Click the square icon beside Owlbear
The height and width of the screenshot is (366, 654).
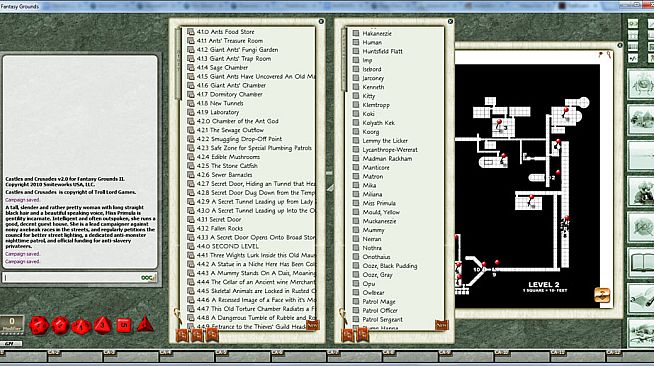tap(356, 292)
